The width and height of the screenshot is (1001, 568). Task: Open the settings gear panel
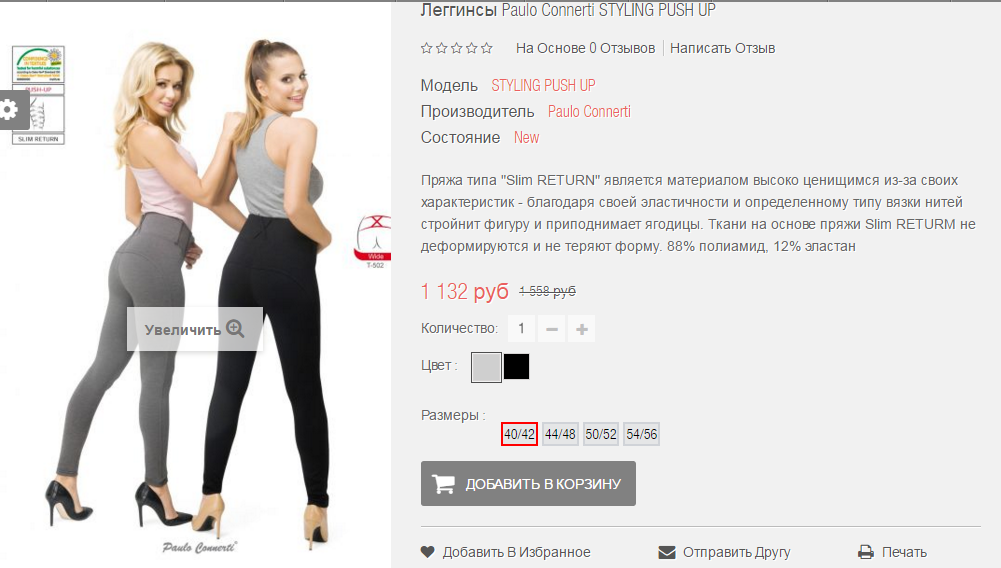point(10,110)
